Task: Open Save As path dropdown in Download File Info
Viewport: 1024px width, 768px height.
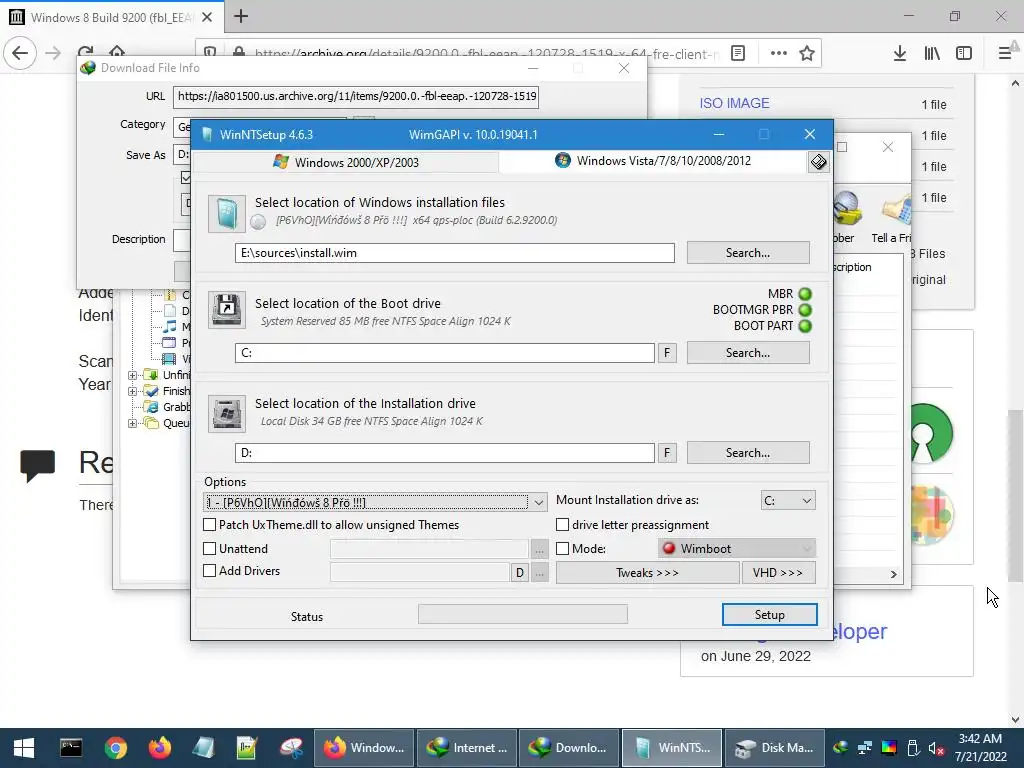Action: pos(183,155)
